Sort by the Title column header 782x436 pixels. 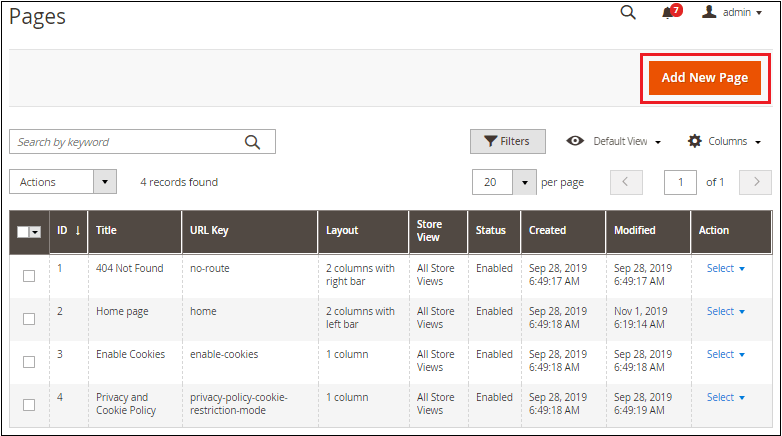(x=135, y=231)
